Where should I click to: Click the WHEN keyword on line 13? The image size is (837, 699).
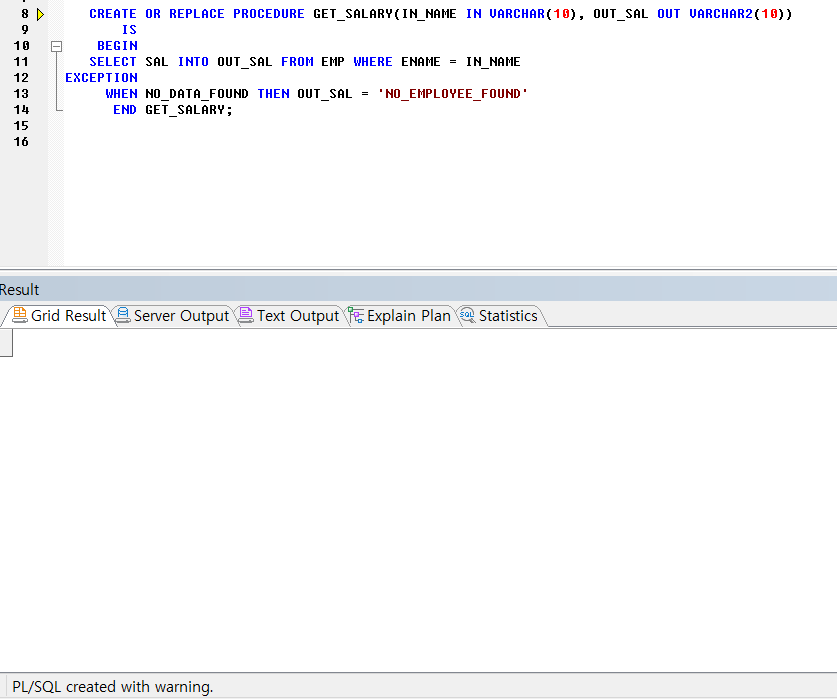[x=121, y=94]
